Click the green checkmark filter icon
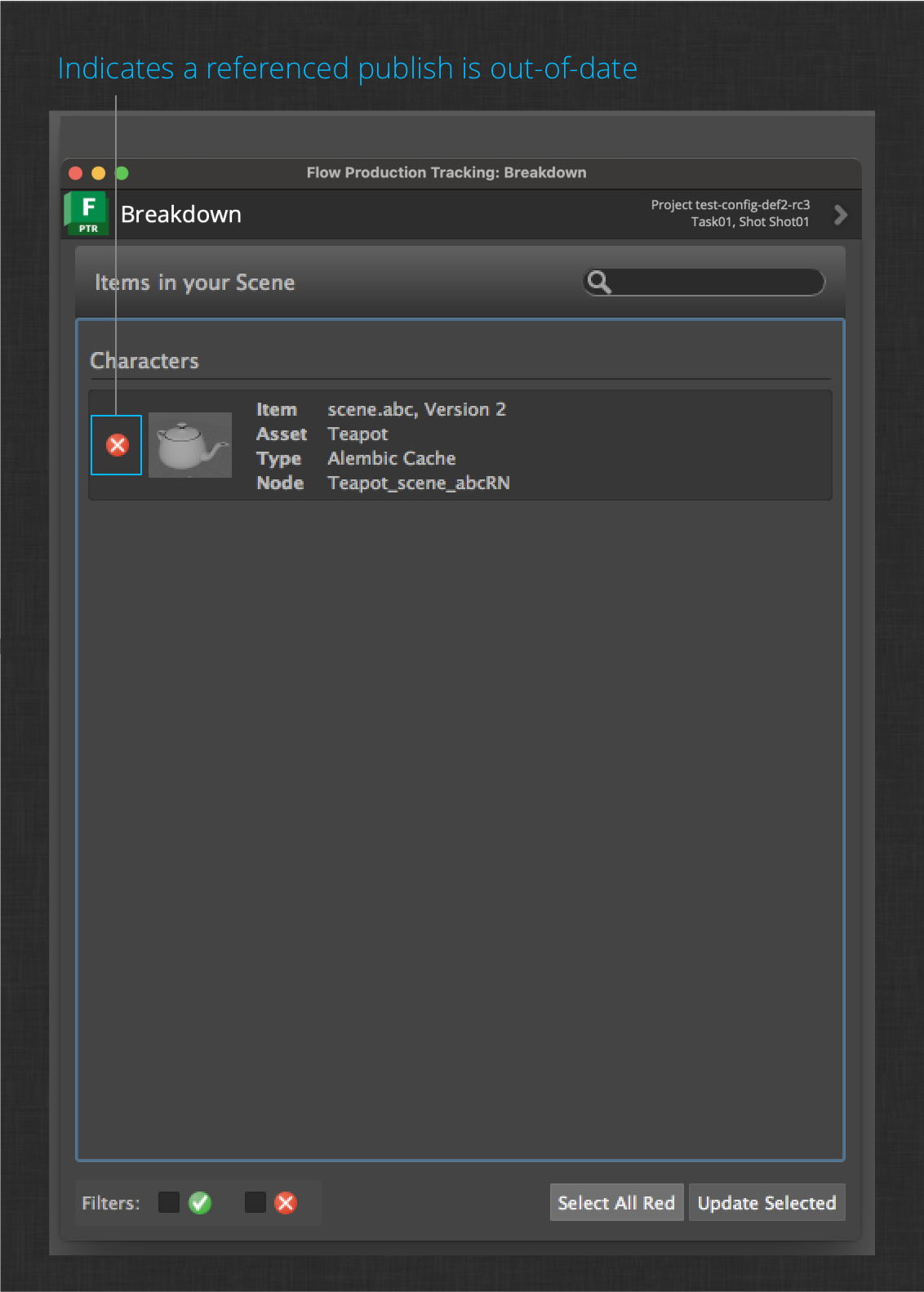 200,1203
